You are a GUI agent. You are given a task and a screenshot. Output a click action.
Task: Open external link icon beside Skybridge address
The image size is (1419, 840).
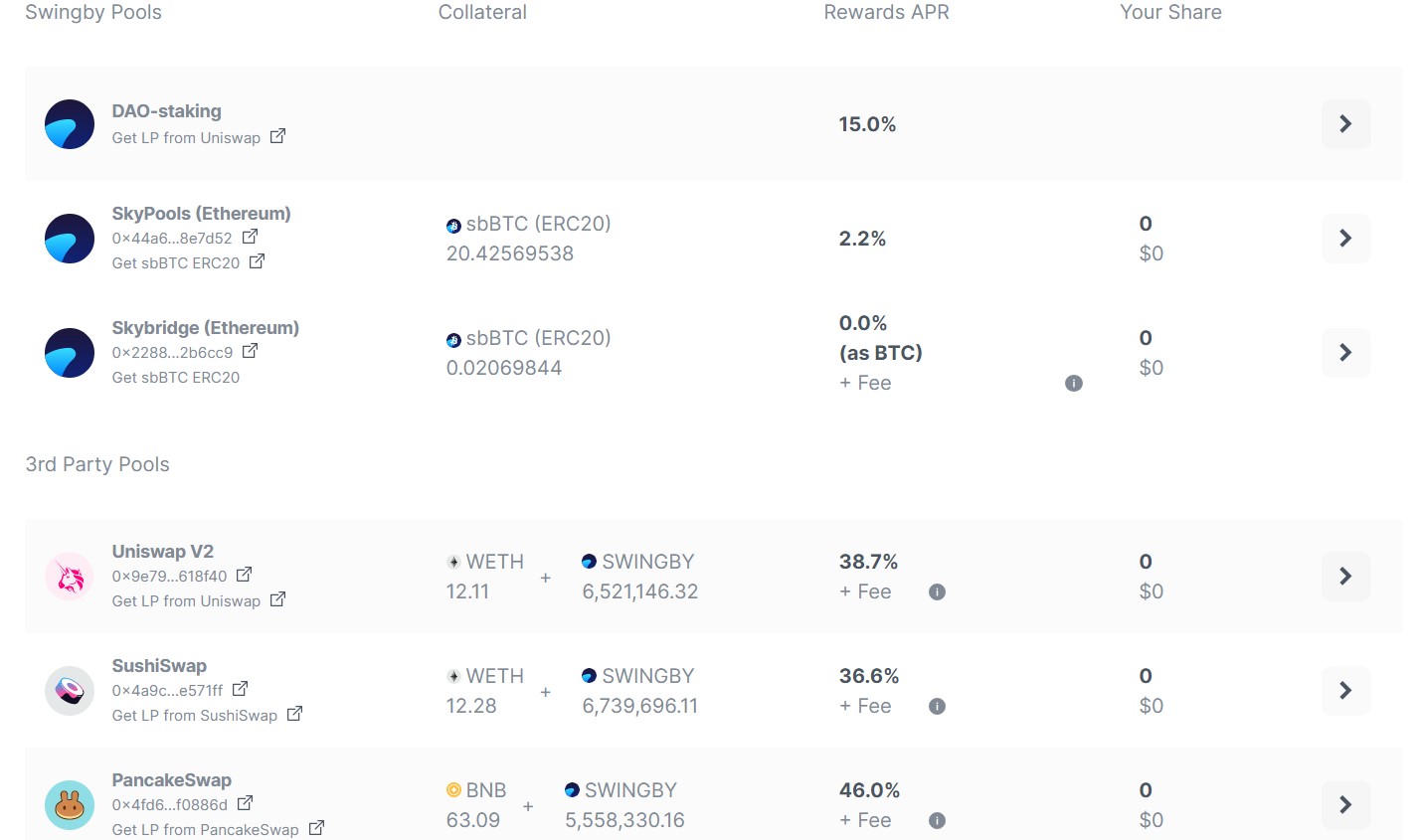coord(251,351)
